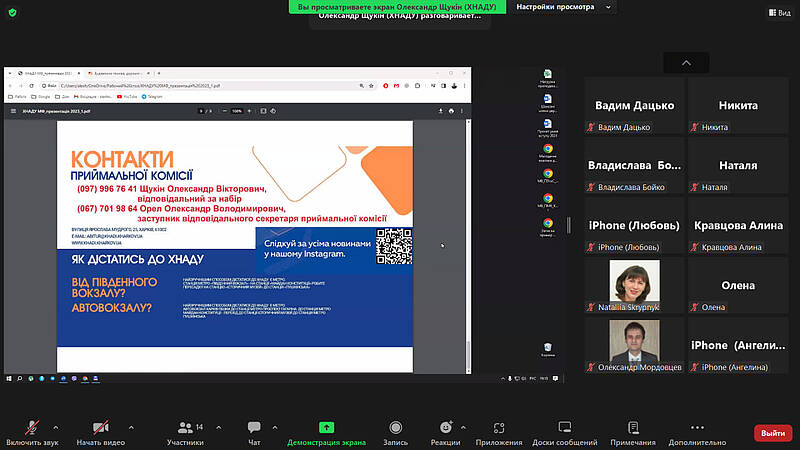Viewport: 800px width, 450px height.
Task: Open the Notes (Примечания) tool
Action: pos(633,427)
